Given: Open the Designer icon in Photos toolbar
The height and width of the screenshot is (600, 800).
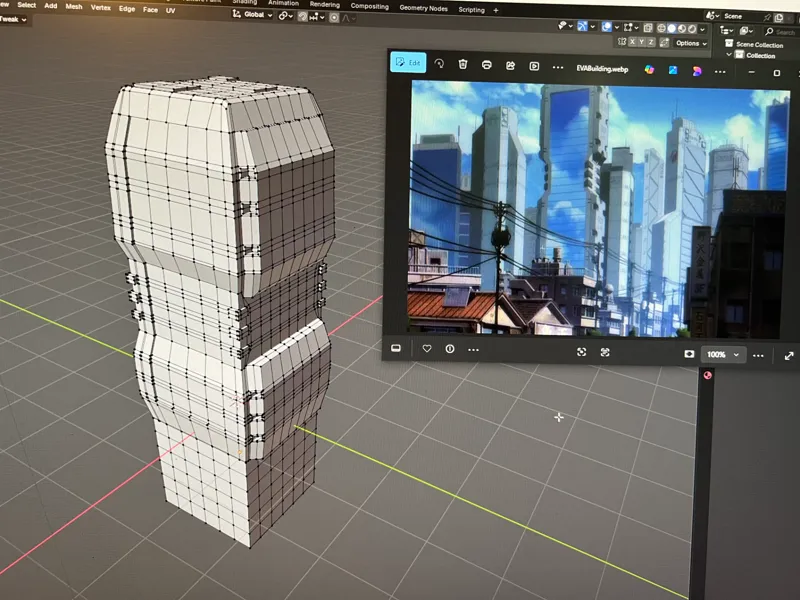Looking at the screenshot, I should [x=673, y=70].
